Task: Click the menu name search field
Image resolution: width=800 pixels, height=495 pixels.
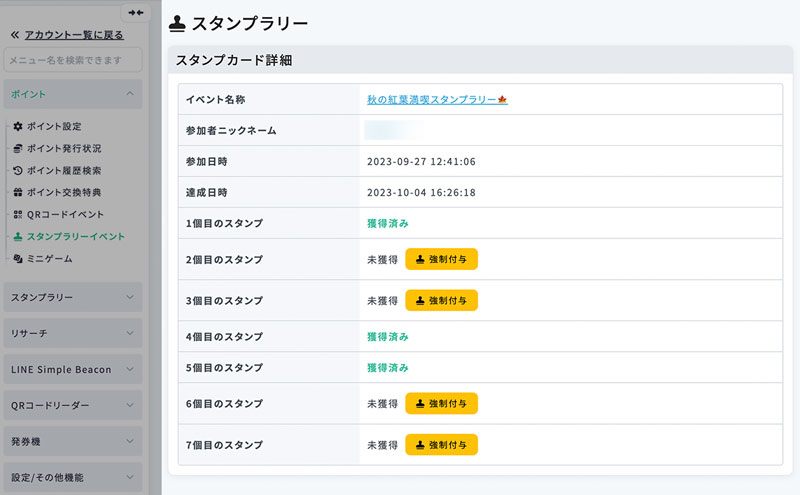Action: [72, 60]
